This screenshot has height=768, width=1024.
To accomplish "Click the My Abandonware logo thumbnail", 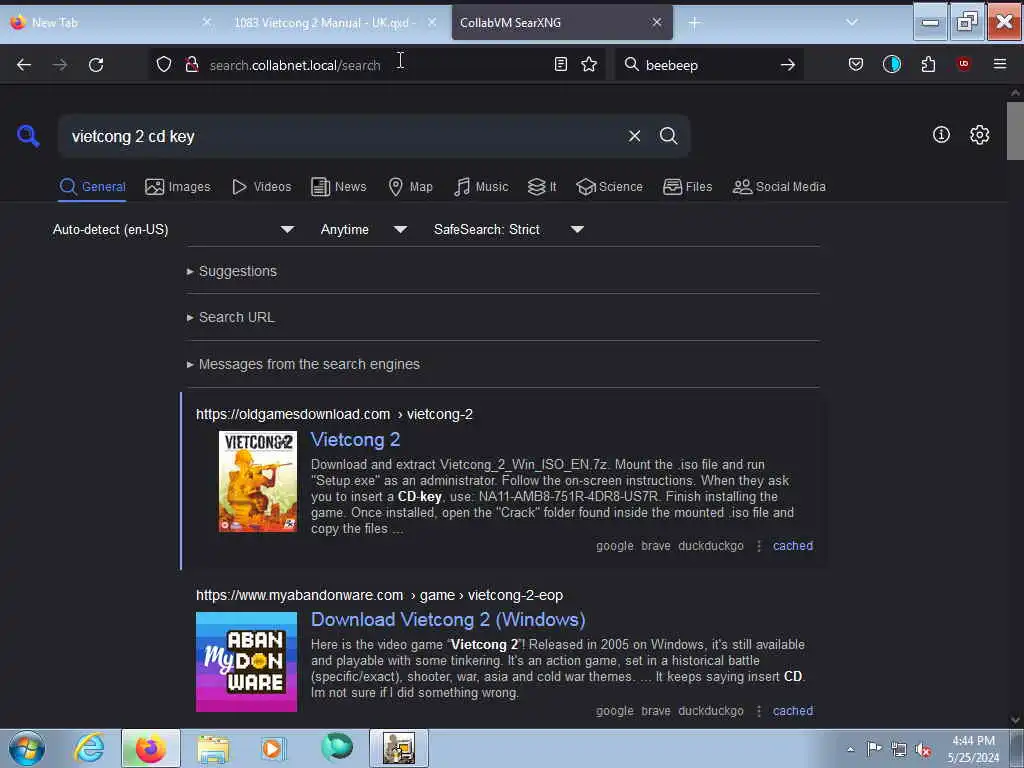I will pos(246,662).
